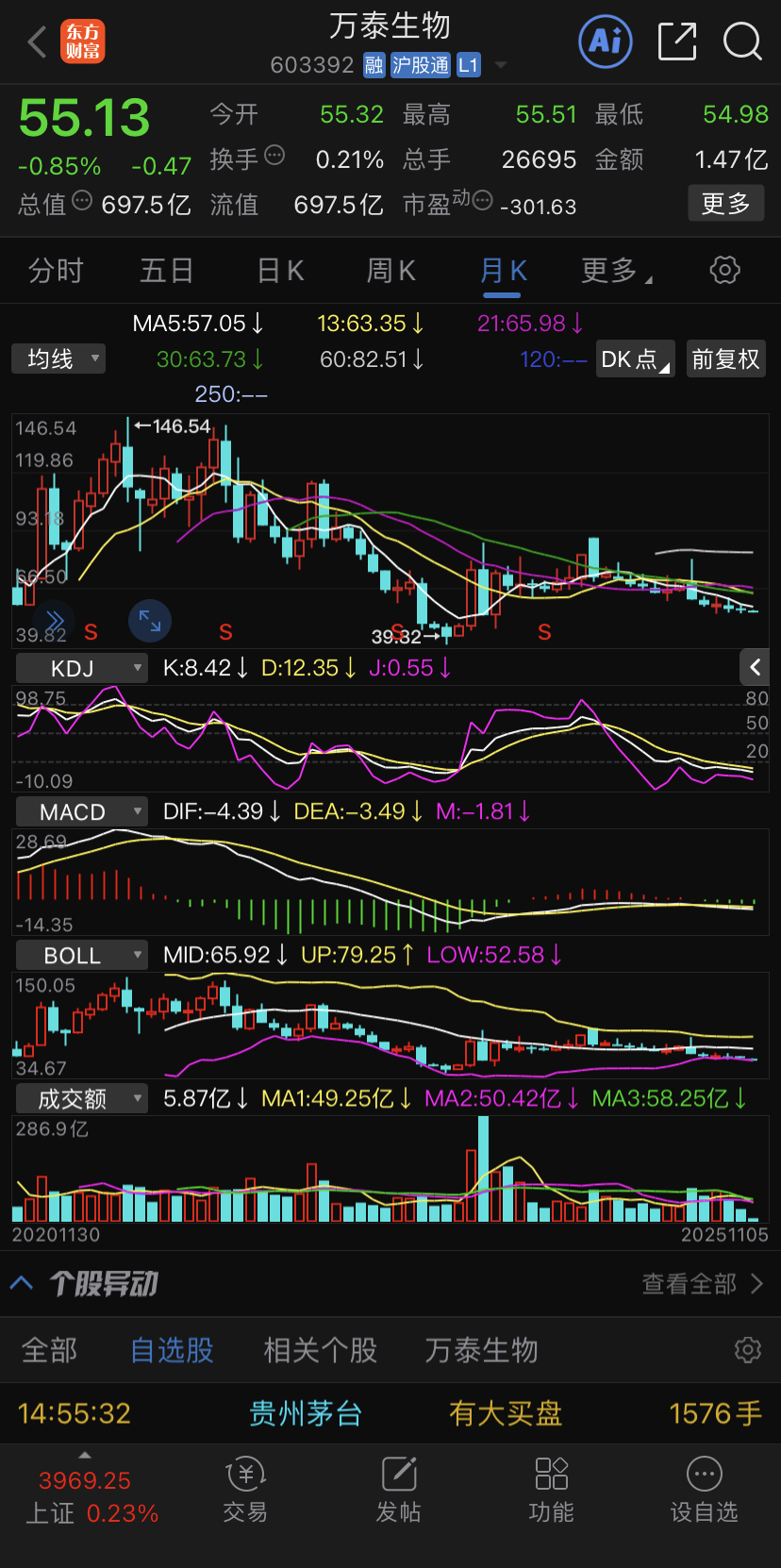Tap the 万泰生物 title text

click(390, 26)
